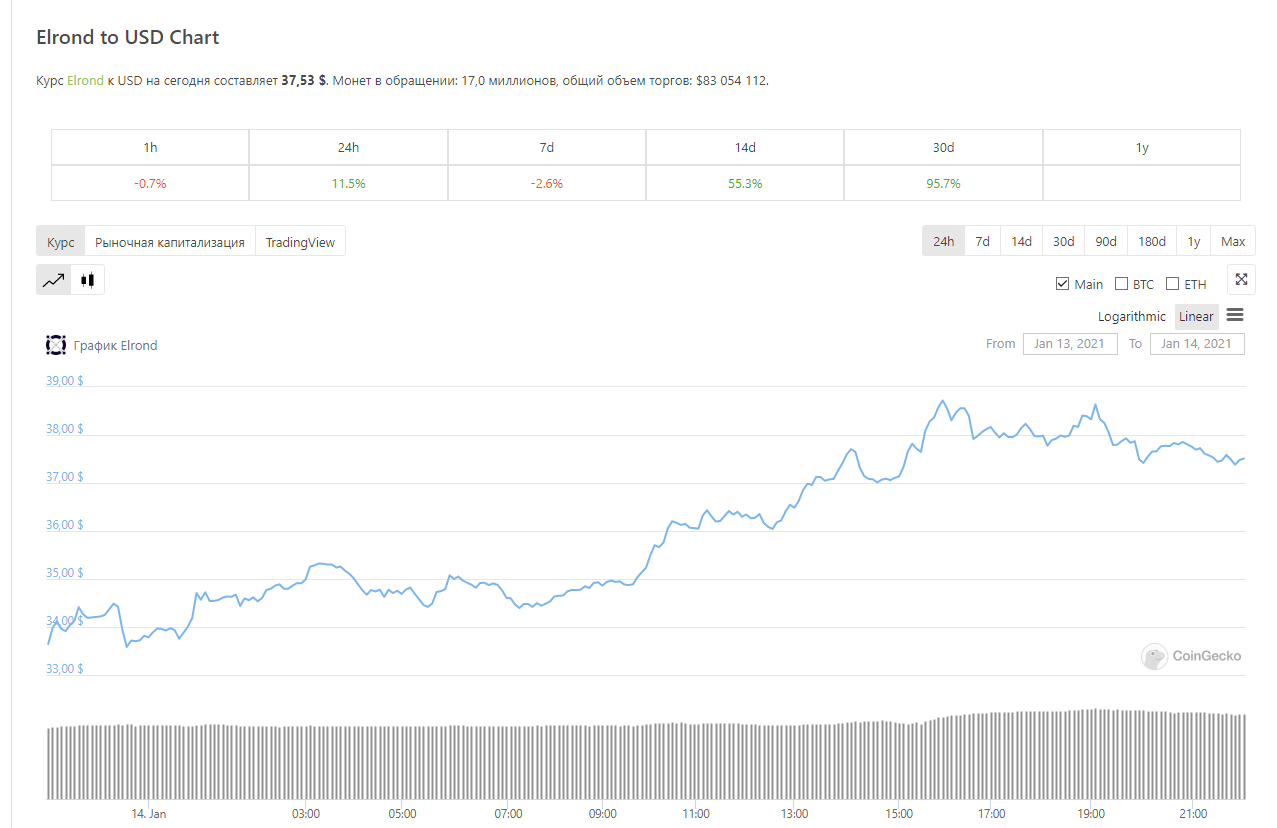Follow the green Elrond link
Viewport: 1277px width, 828px height.
[85, 80]
